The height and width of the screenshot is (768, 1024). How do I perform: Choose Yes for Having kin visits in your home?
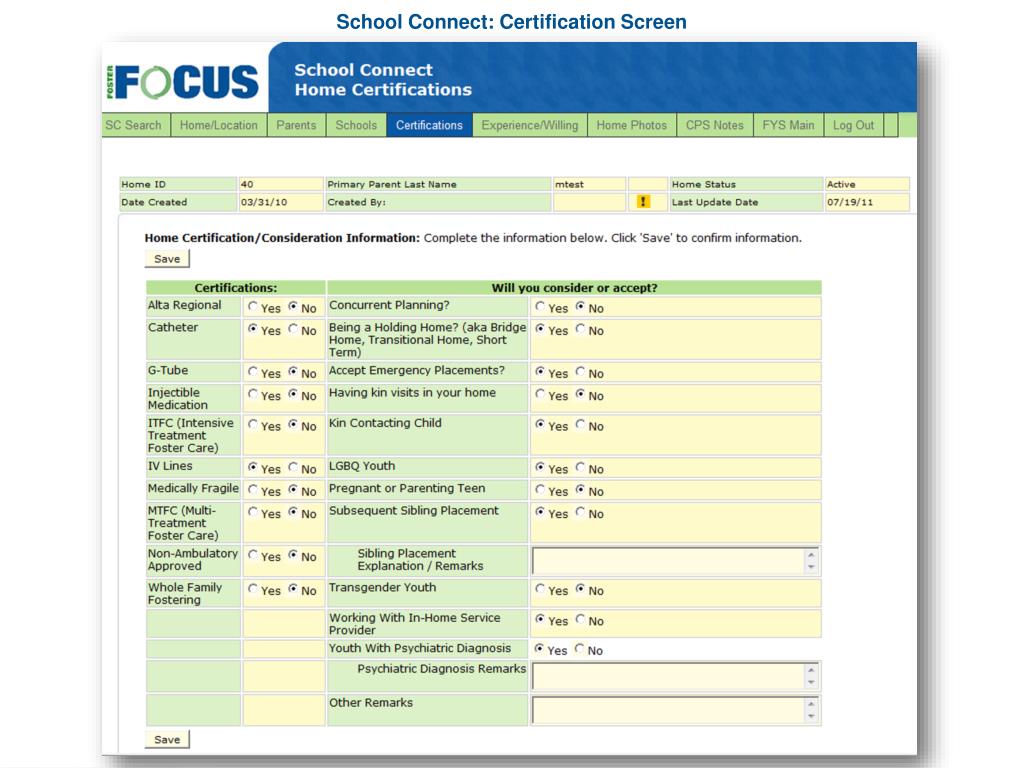(x=540, y=394)
